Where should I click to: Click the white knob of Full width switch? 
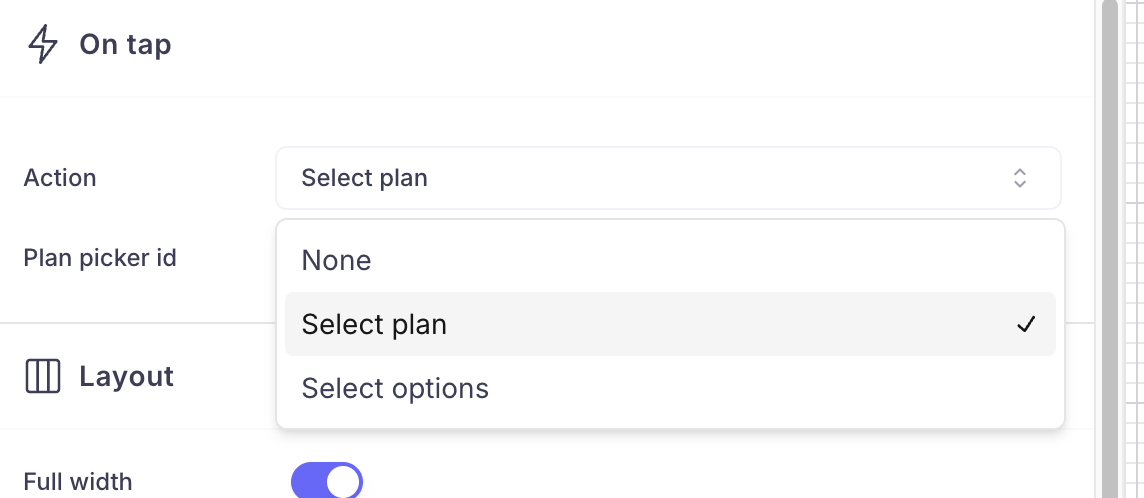pyautogui.click(x=343, y=482)
